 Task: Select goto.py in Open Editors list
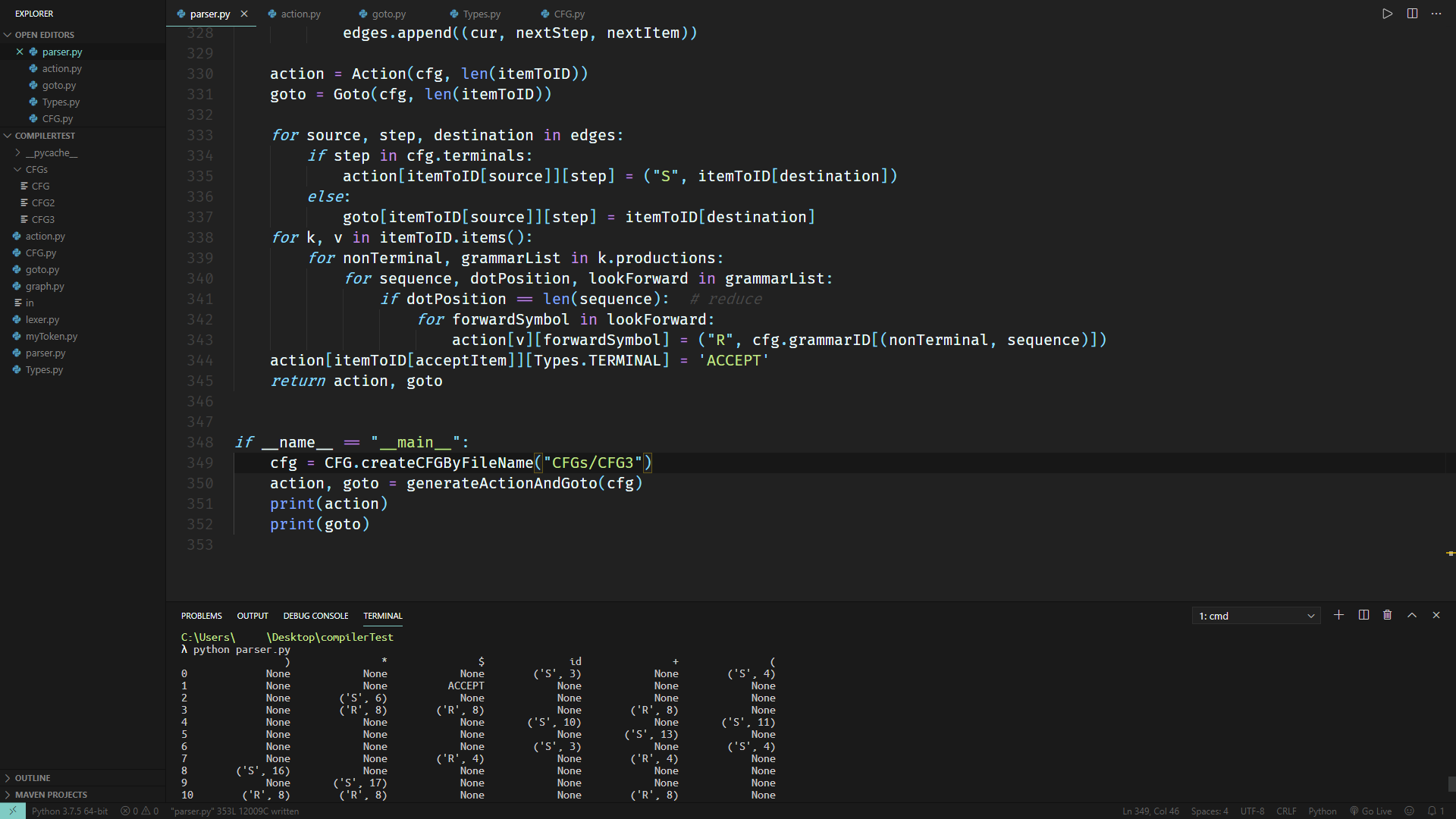tap(82, 85)
